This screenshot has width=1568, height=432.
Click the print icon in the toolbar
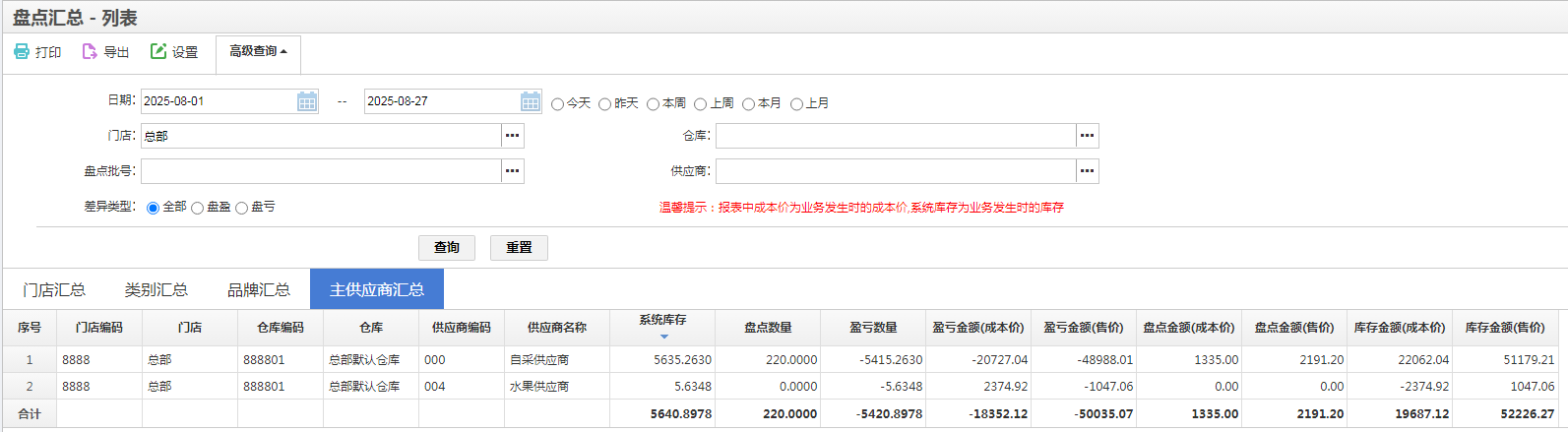22,51
